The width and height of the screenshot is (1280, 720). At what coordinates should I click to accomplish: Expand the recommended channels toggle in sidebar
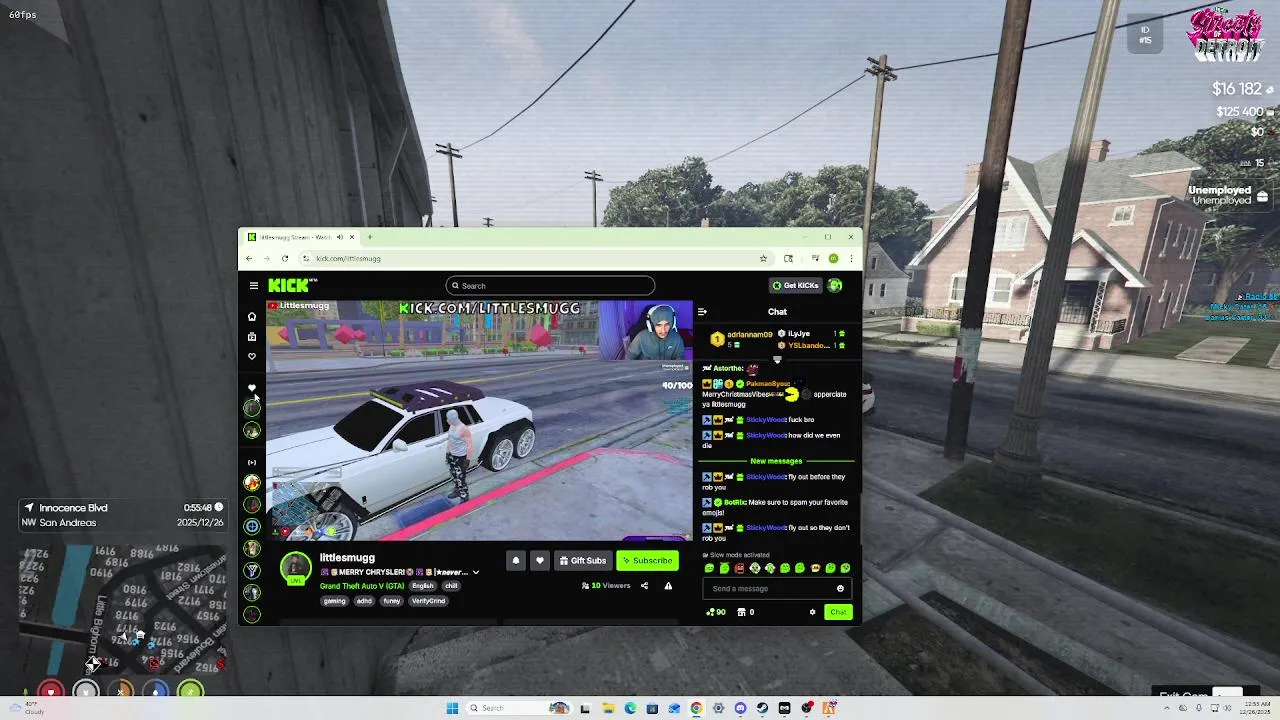(252, 463)
